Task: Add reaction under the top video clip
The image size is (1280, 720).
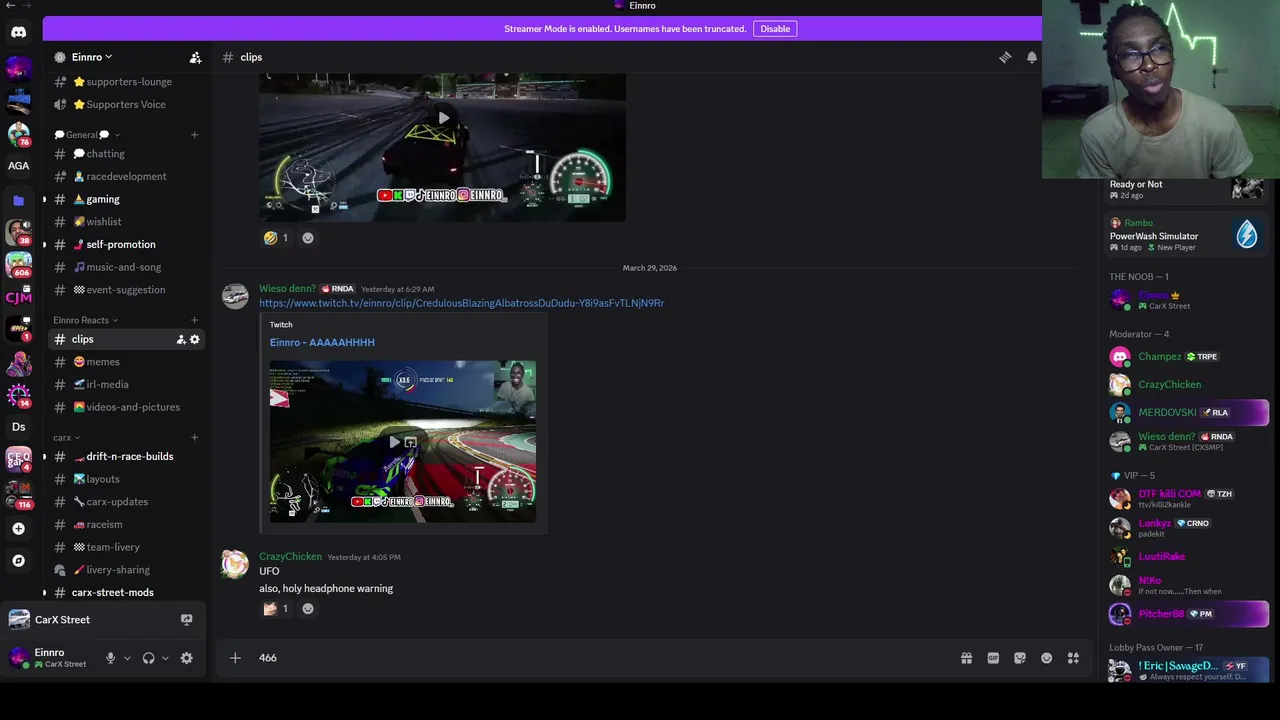Action: click(308, 238)
